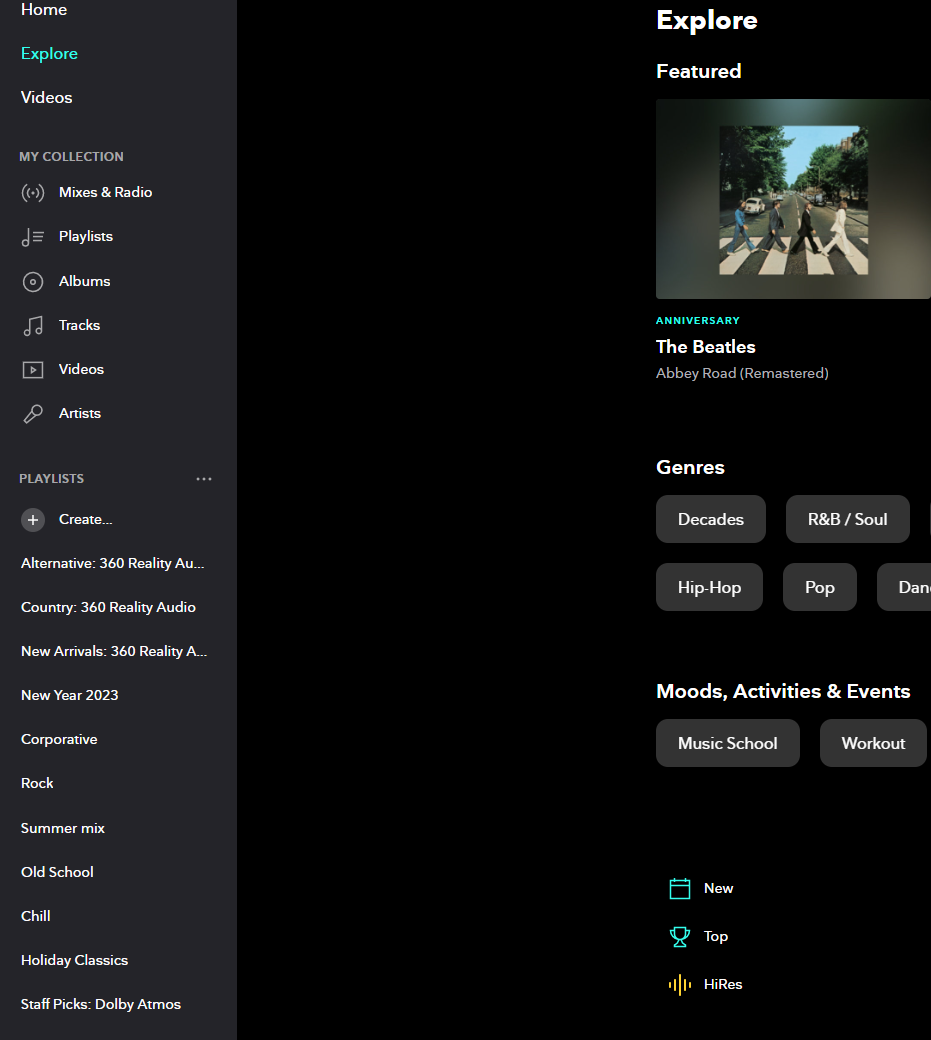Image resolution: width=931 pixels, height=1040 pixels.
Task: Open Mixes & Radio in My Collection
Action: tap(105, 192)
